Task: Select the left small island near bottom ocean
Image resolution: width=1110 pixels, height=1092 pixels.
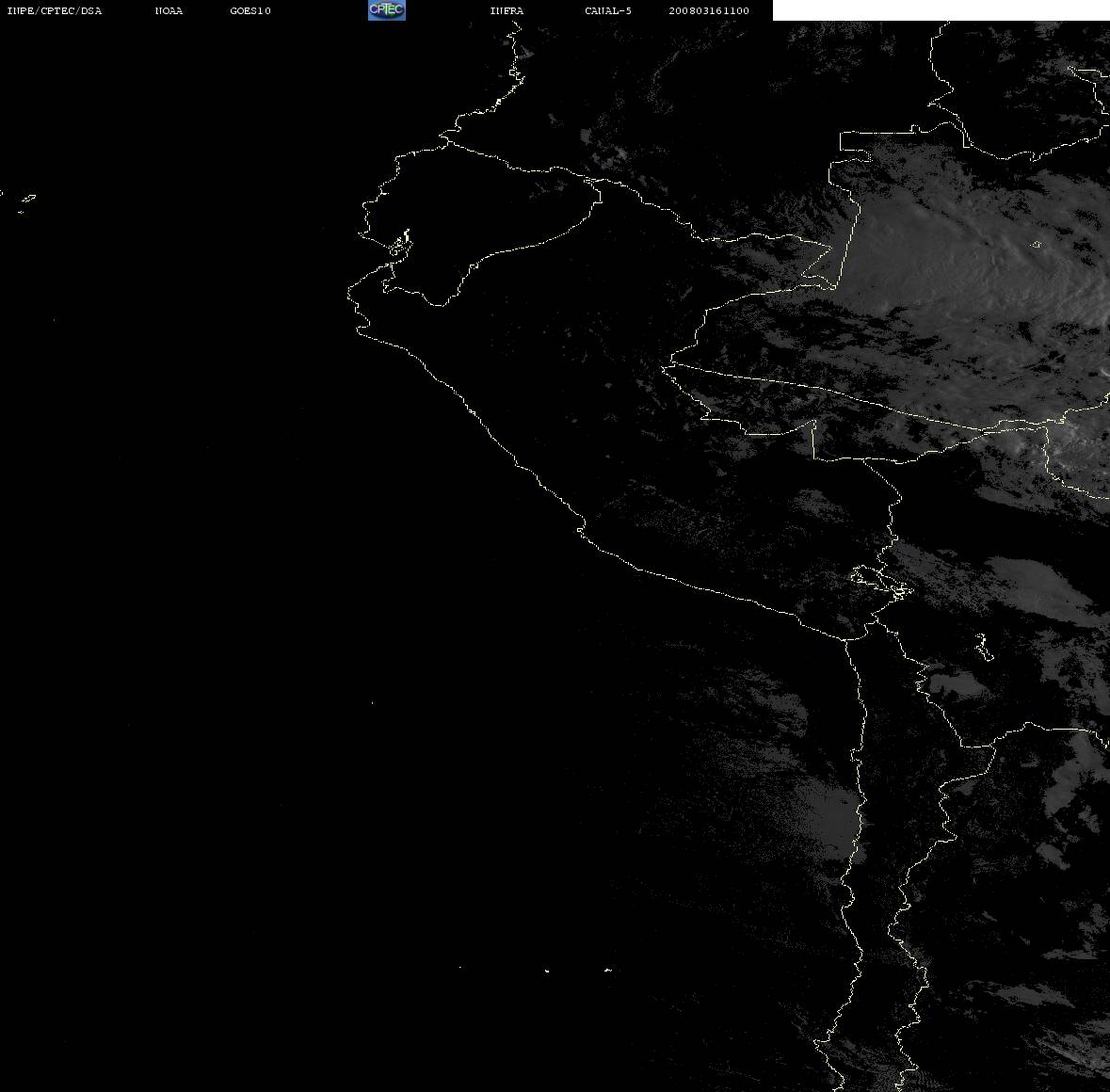Action: click(x=547, y=971)
